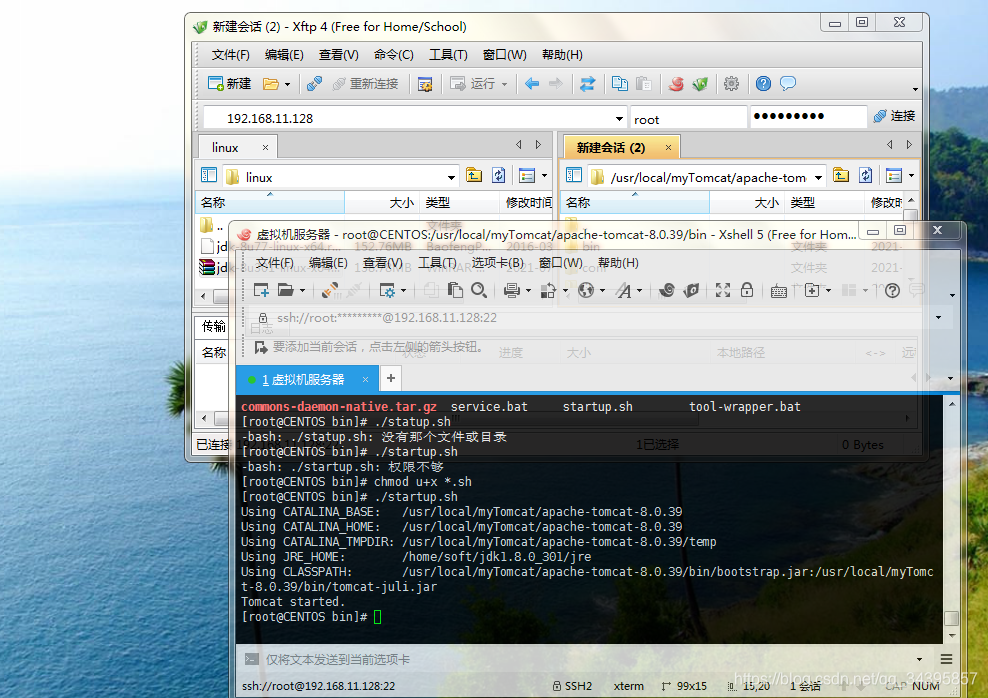This screenshot has width=988, height=698.
Task: Click the Xftp options gear icon
Action: pos(731,84)
